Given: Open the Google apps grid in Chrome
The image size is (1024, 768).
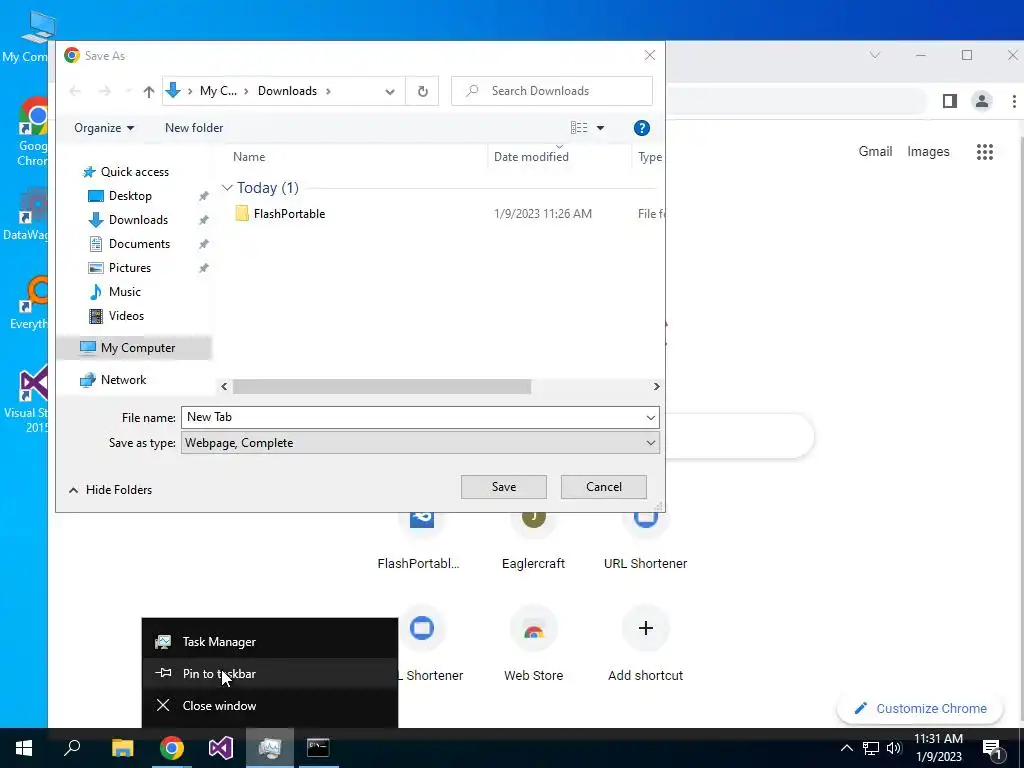Looking at the screenshot, I should [x=984, y=152].
